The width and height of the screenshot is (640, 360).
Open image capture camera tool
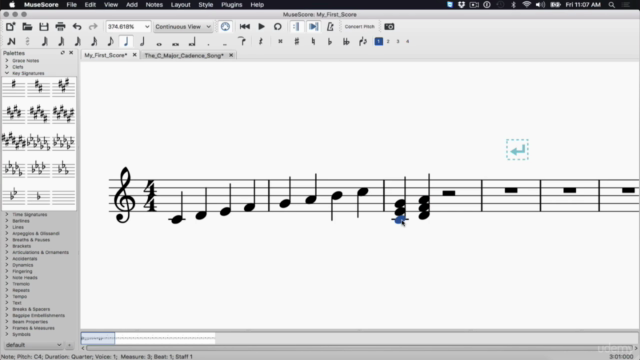click(389, 27)
